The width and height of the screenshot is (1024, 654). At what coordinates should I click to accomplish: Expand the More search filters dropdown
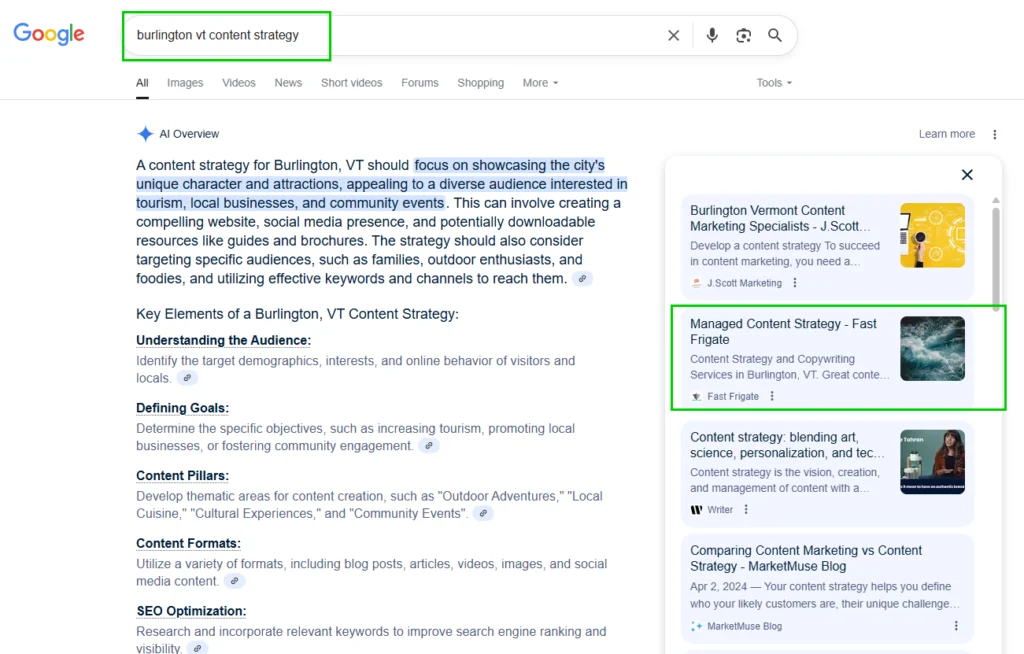click(540, 83)
